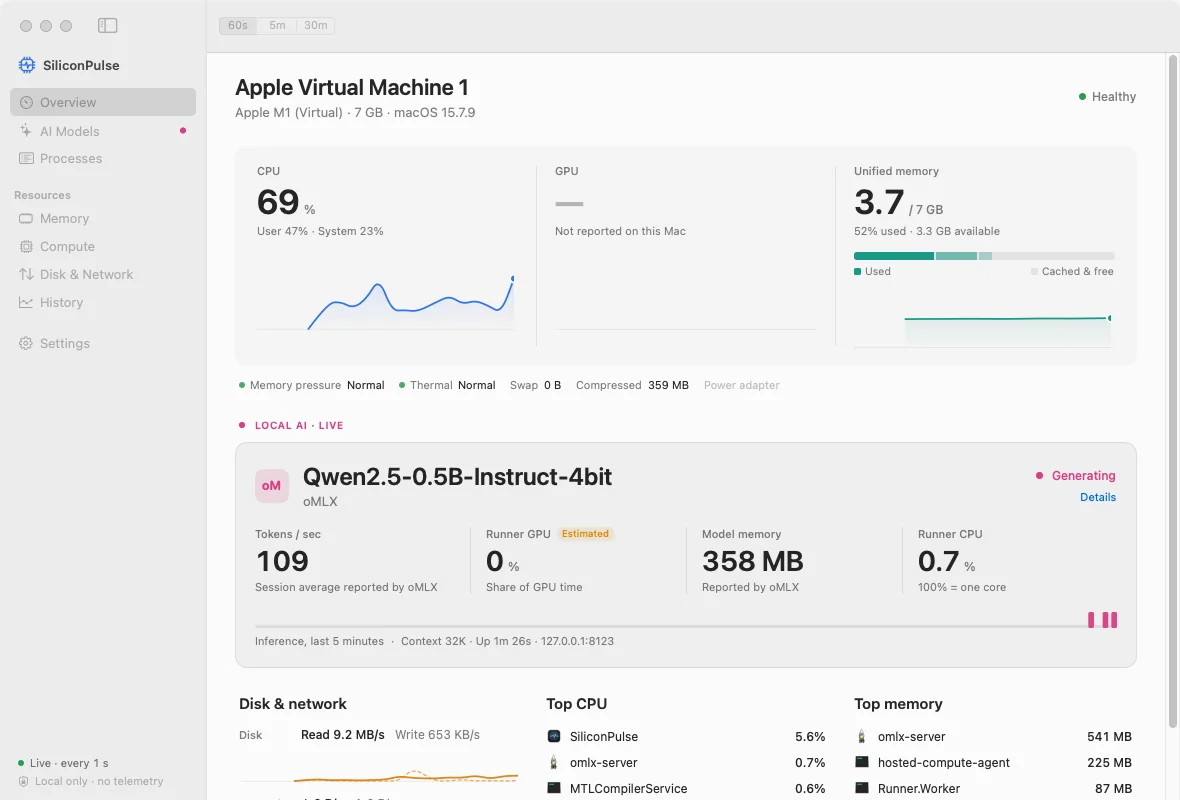
Task: Click the vertical scrollbar on the right
Action: coord(1173,391)
